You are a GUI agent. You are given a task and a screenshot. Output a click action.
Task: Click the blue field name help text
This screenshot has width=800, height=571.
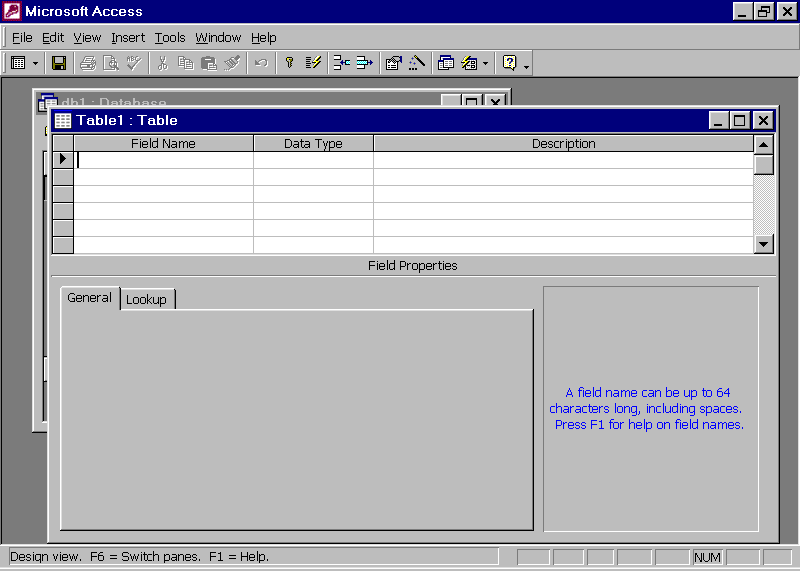point(648,409)
